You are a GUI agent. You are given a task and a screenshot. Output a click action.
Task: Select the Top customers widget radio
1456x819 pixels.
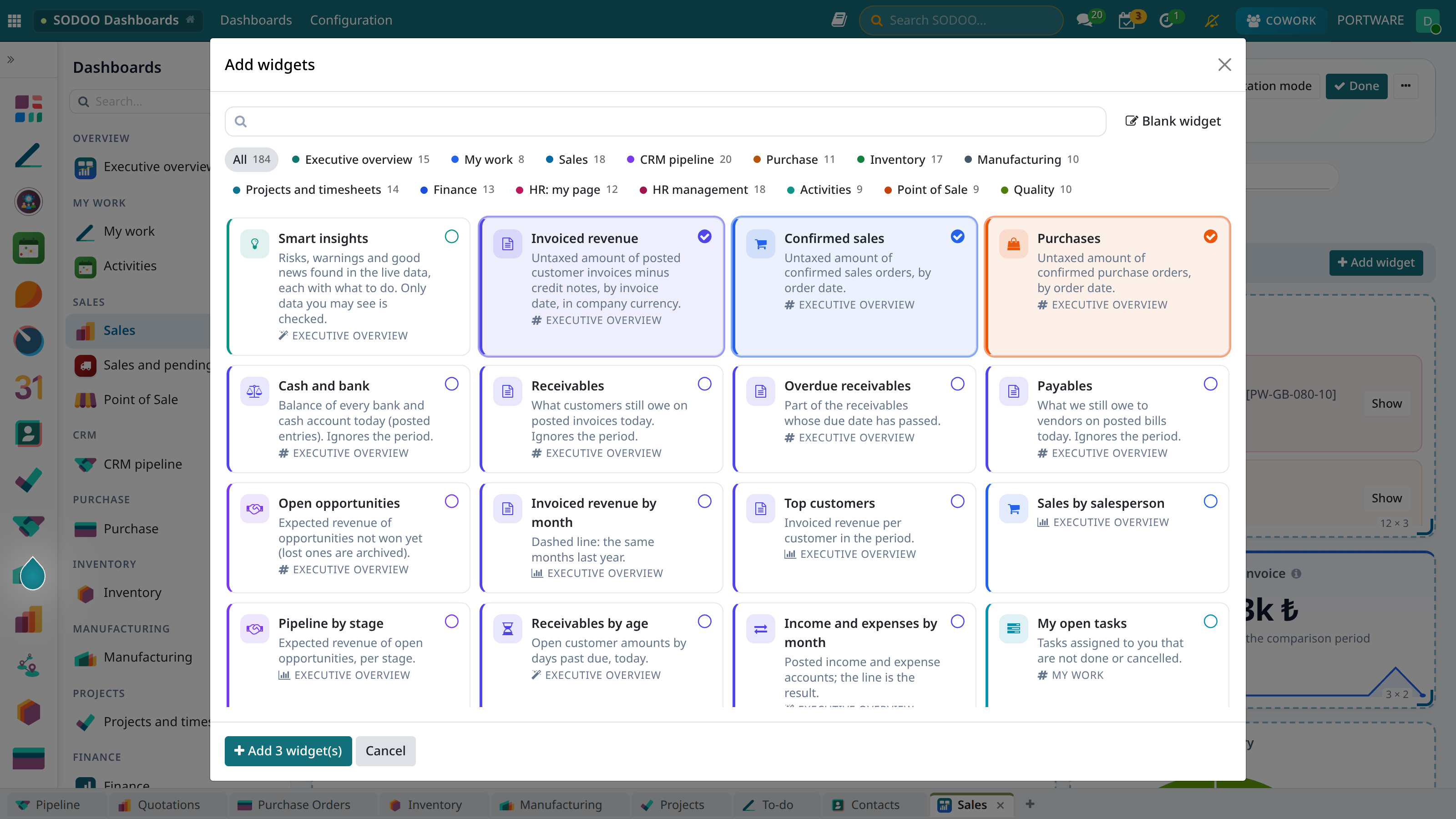957,501
